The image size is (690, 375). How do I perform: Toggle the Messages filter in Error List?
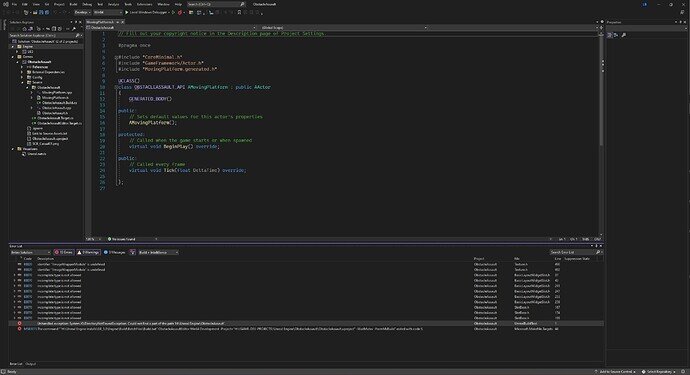click(x=114, y=252)
